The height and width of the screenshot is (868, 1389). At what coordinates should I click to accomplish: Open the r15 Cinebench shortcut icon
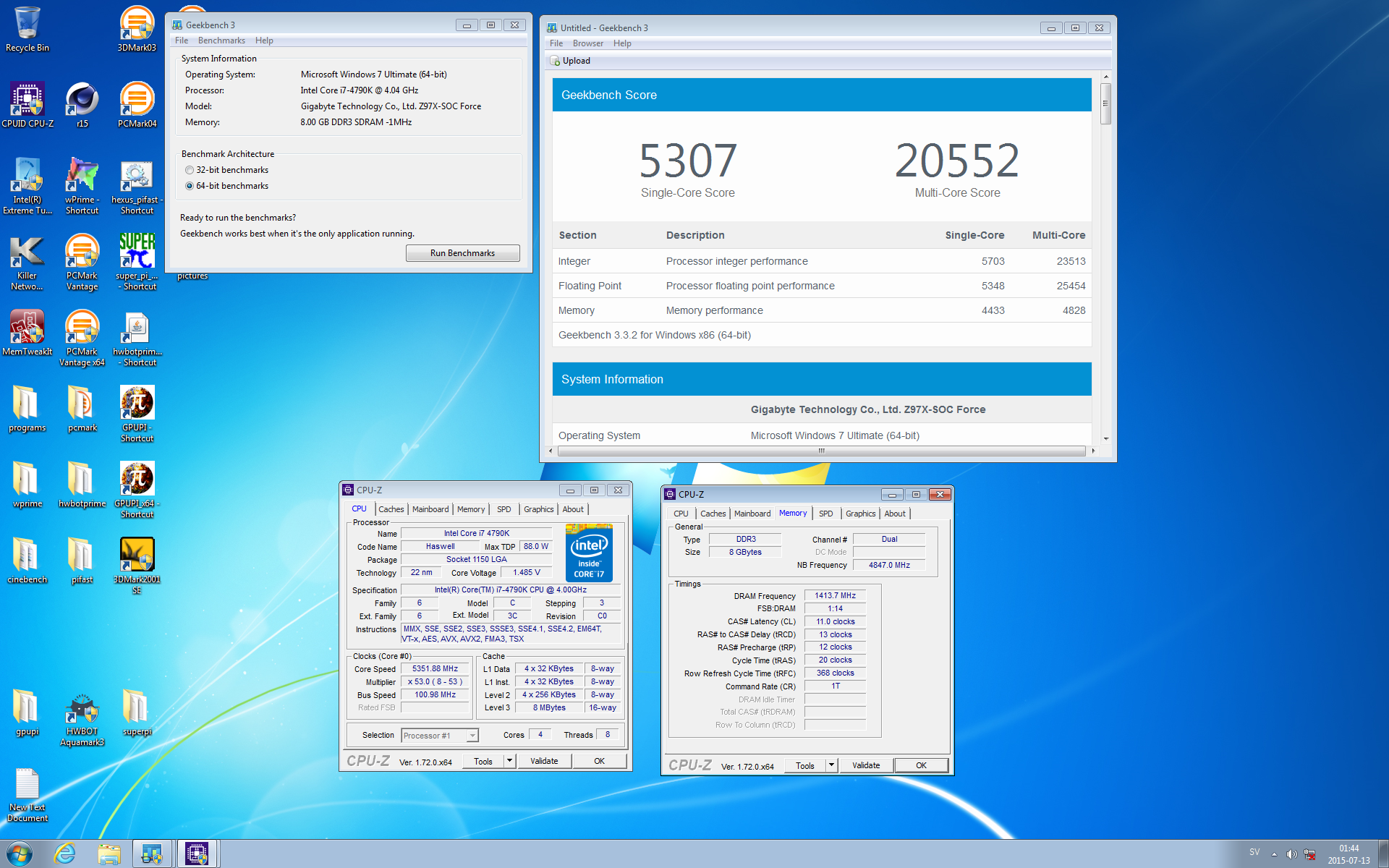(x=82, y=105)
